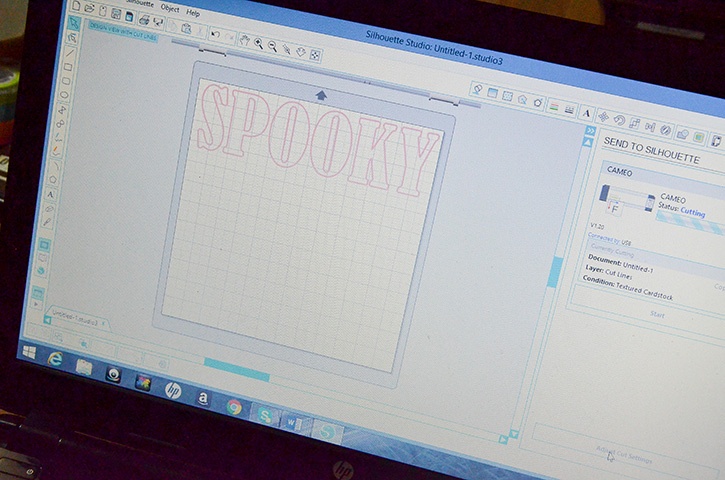Open the HP icon in taskbar
The width and height of the screenshot is (725, 480).
[172, 391]
